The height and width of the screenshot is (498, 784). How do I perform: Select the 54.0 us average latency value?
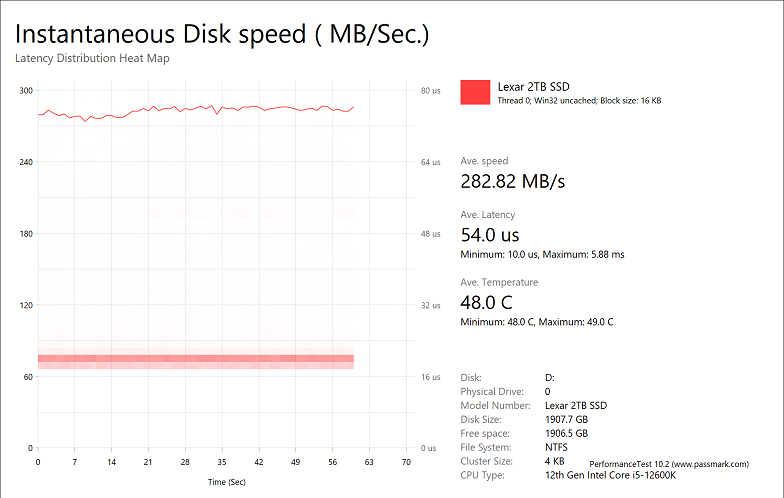[x=489, y=235]
